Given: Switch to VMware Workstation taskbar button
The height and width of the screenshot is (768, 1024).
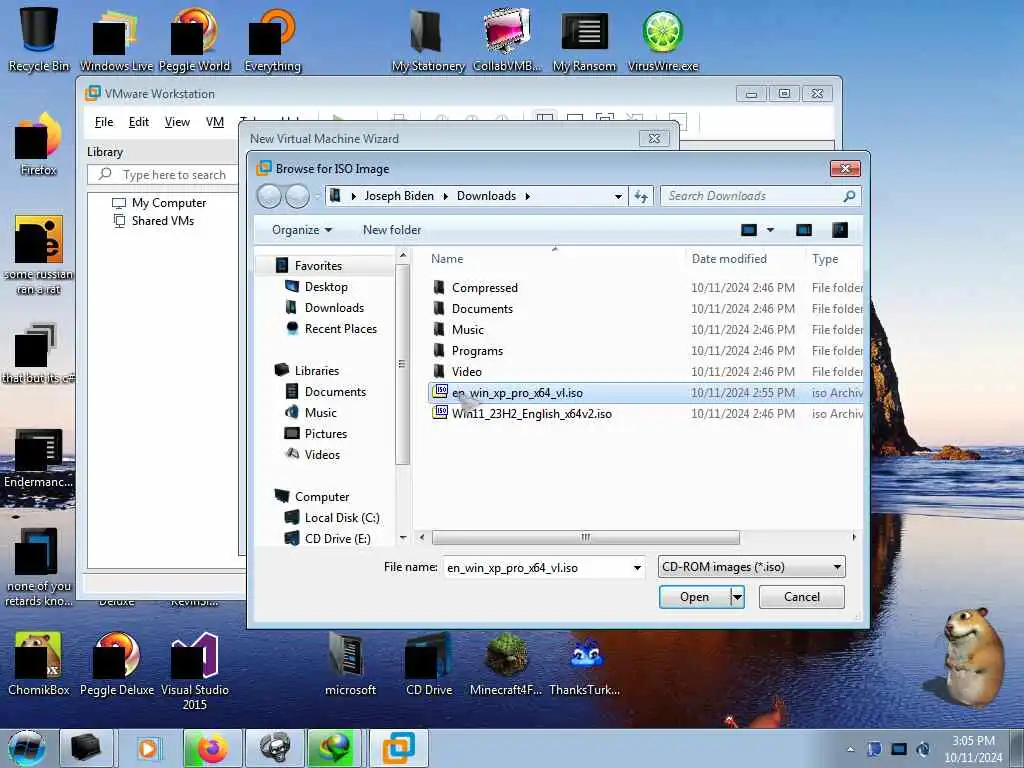Looking at the screenshot, I should tap(399, 748).
